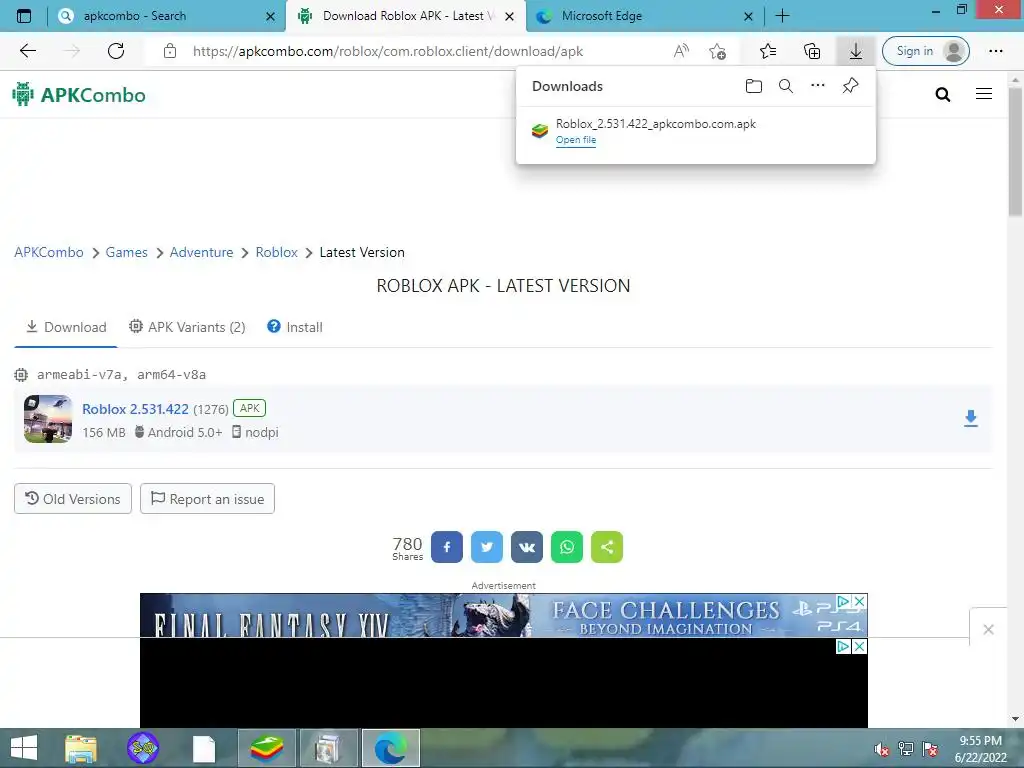Viewport: 1024px width, 768px height.
Task: Close the Microsoft Edge tab
Action: [748, 16]
